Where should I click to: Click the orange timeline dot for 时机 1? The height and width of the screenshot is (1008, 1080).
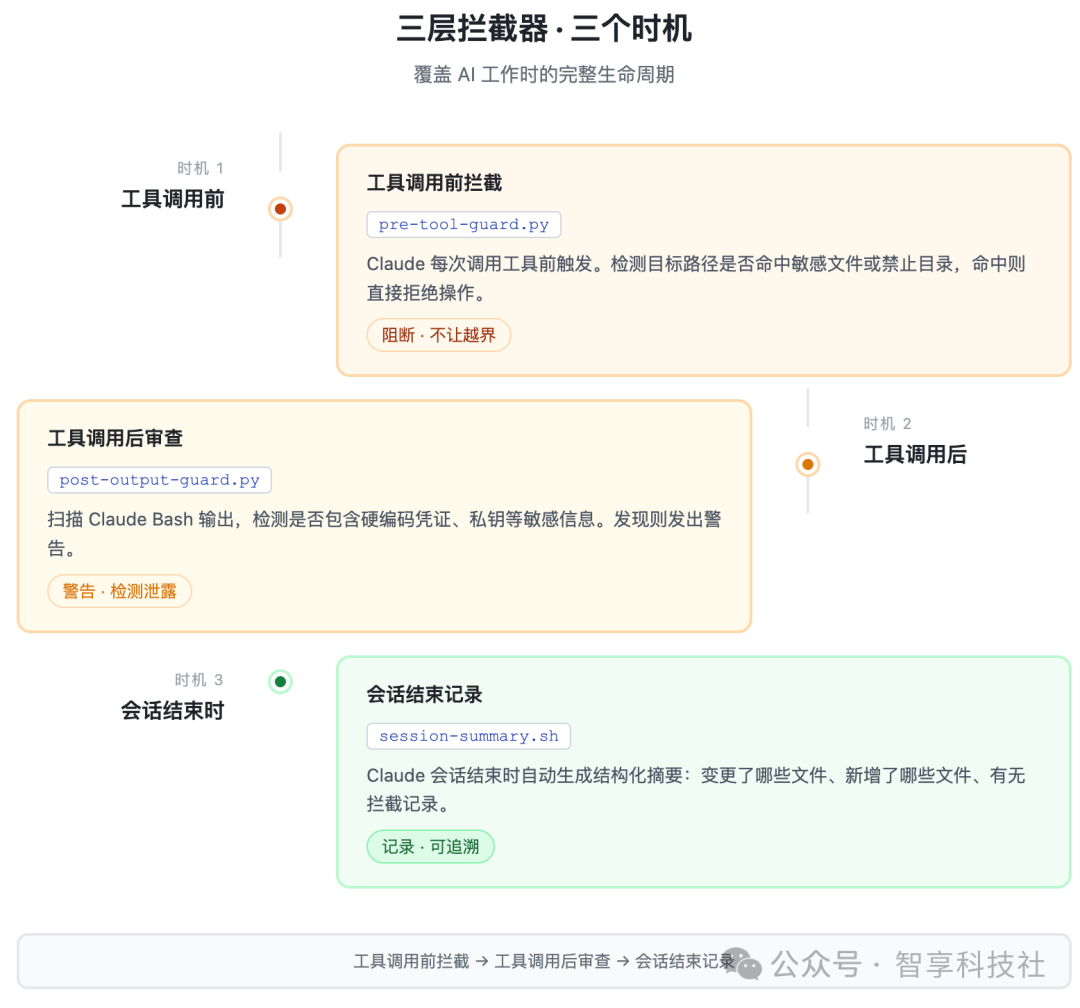coord(279,209)
